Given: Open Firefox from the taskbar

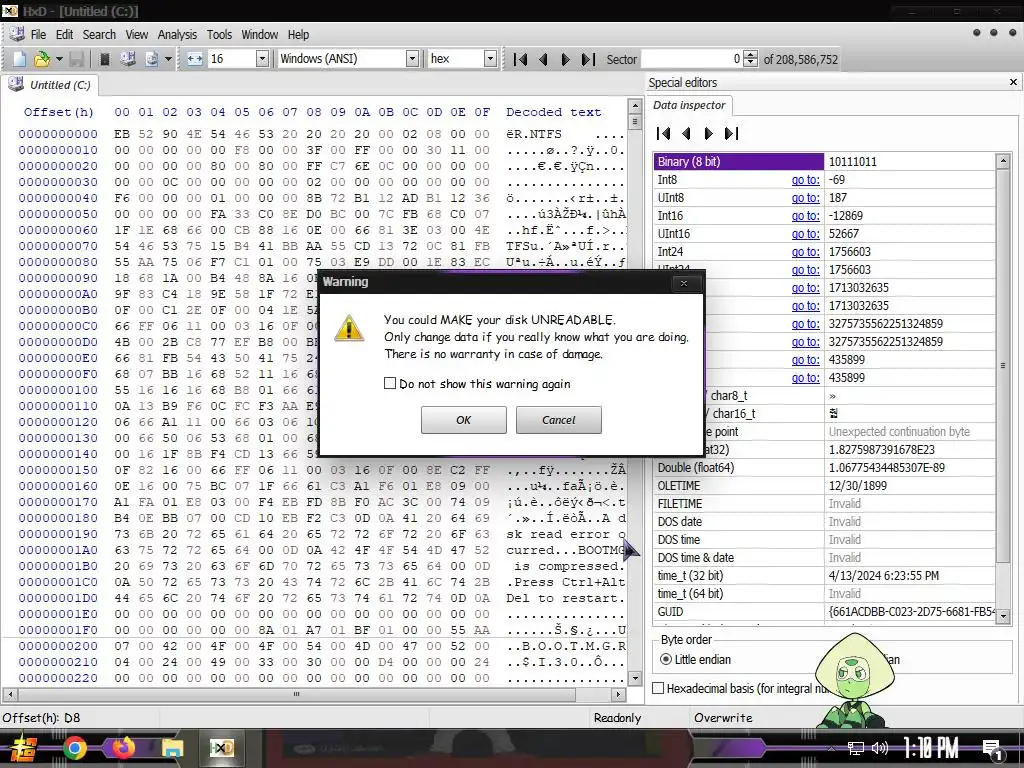Looking at the screenshot, I should (x=123, y=748).
